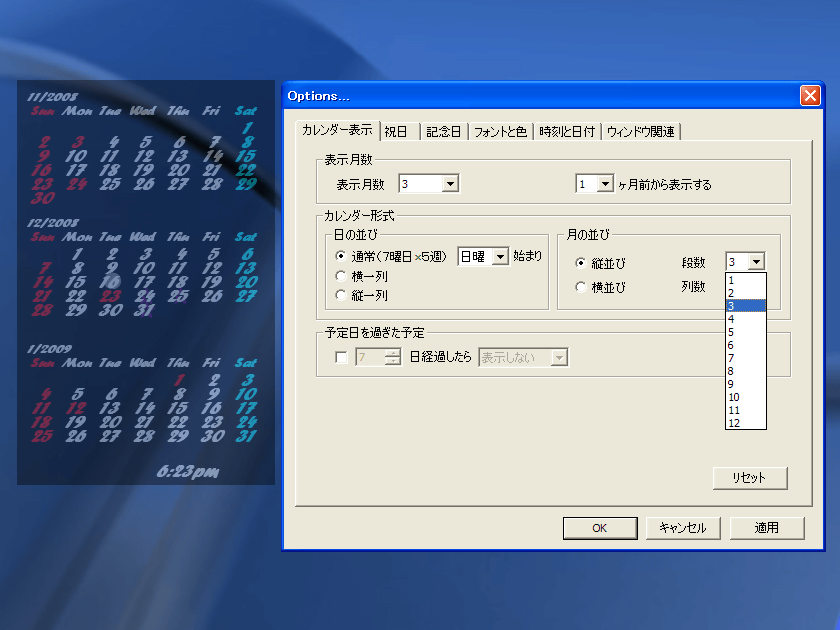Click the 適用 button
This screenshot has width=840, height=630.
pos(767,528)
